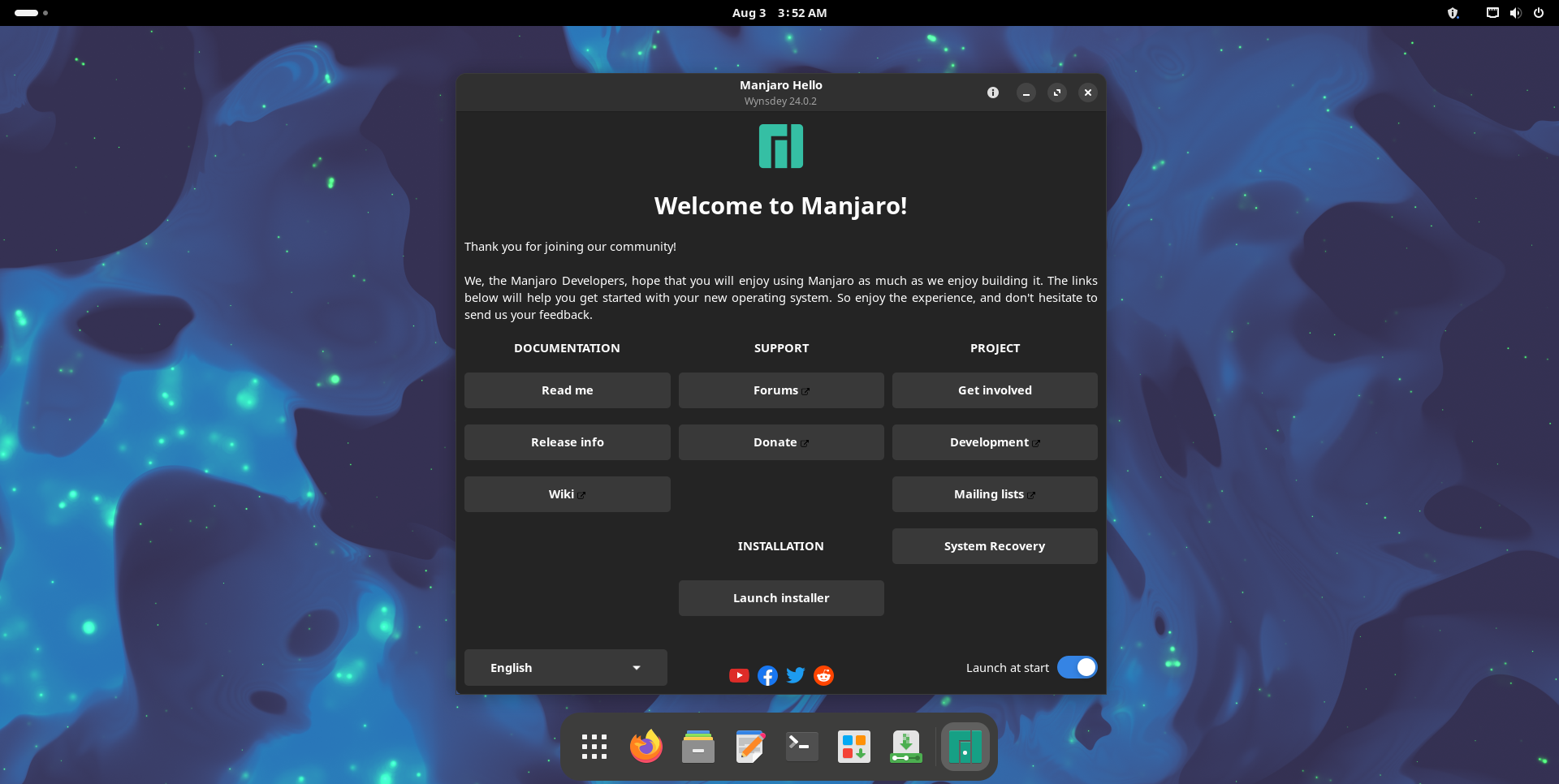Click the Reddit social icon
Viewport: 1559px width, 784px height.
point(823,675)
